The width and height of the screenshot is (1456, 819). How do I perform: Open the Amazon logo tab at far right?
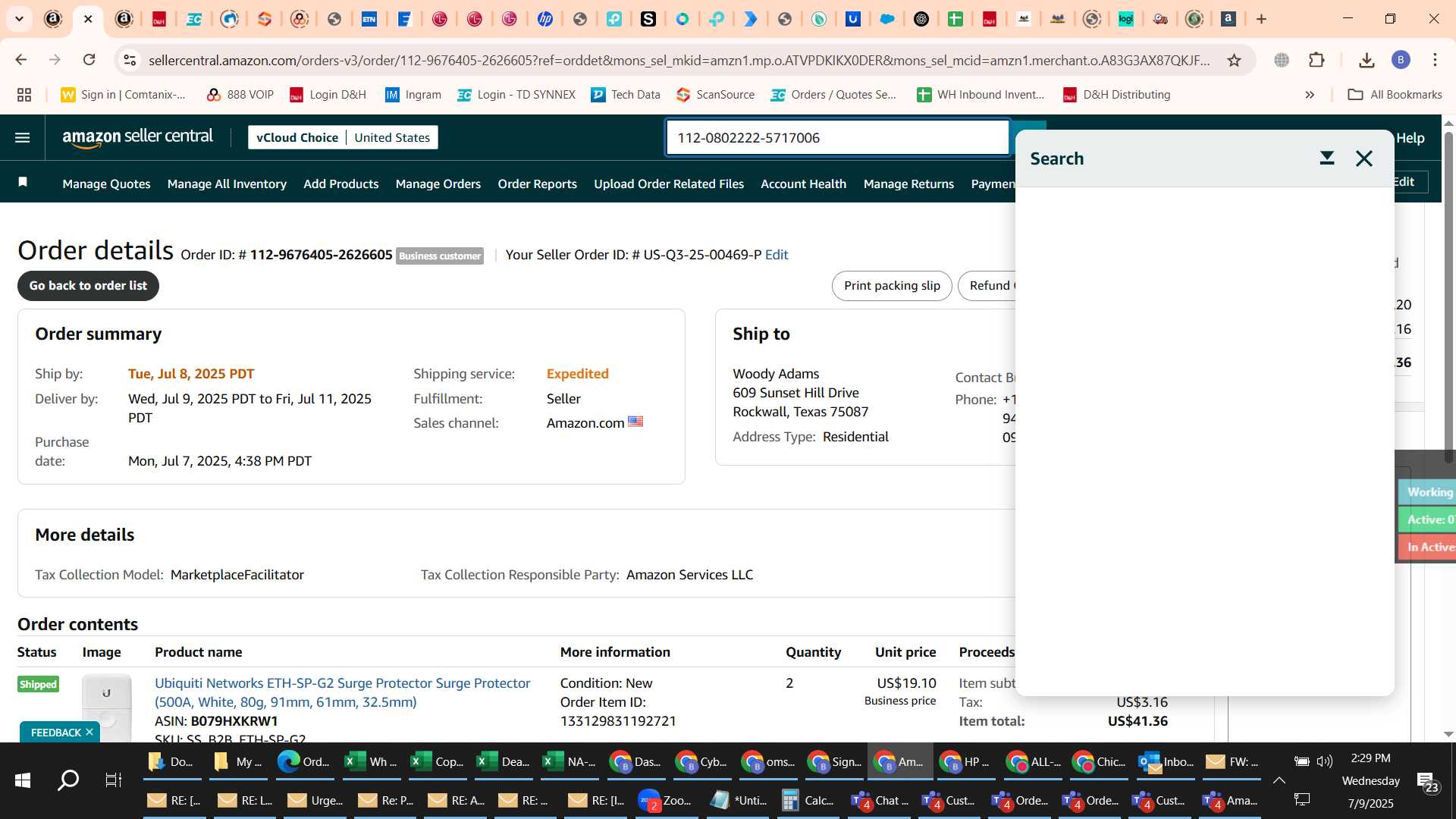[1228, 19]
